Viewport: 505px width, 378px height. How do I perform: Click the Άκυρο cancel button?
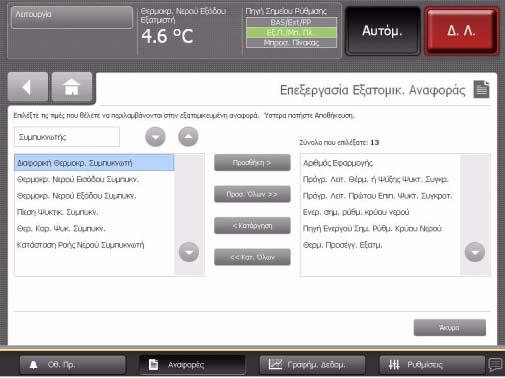click(450, 328)
